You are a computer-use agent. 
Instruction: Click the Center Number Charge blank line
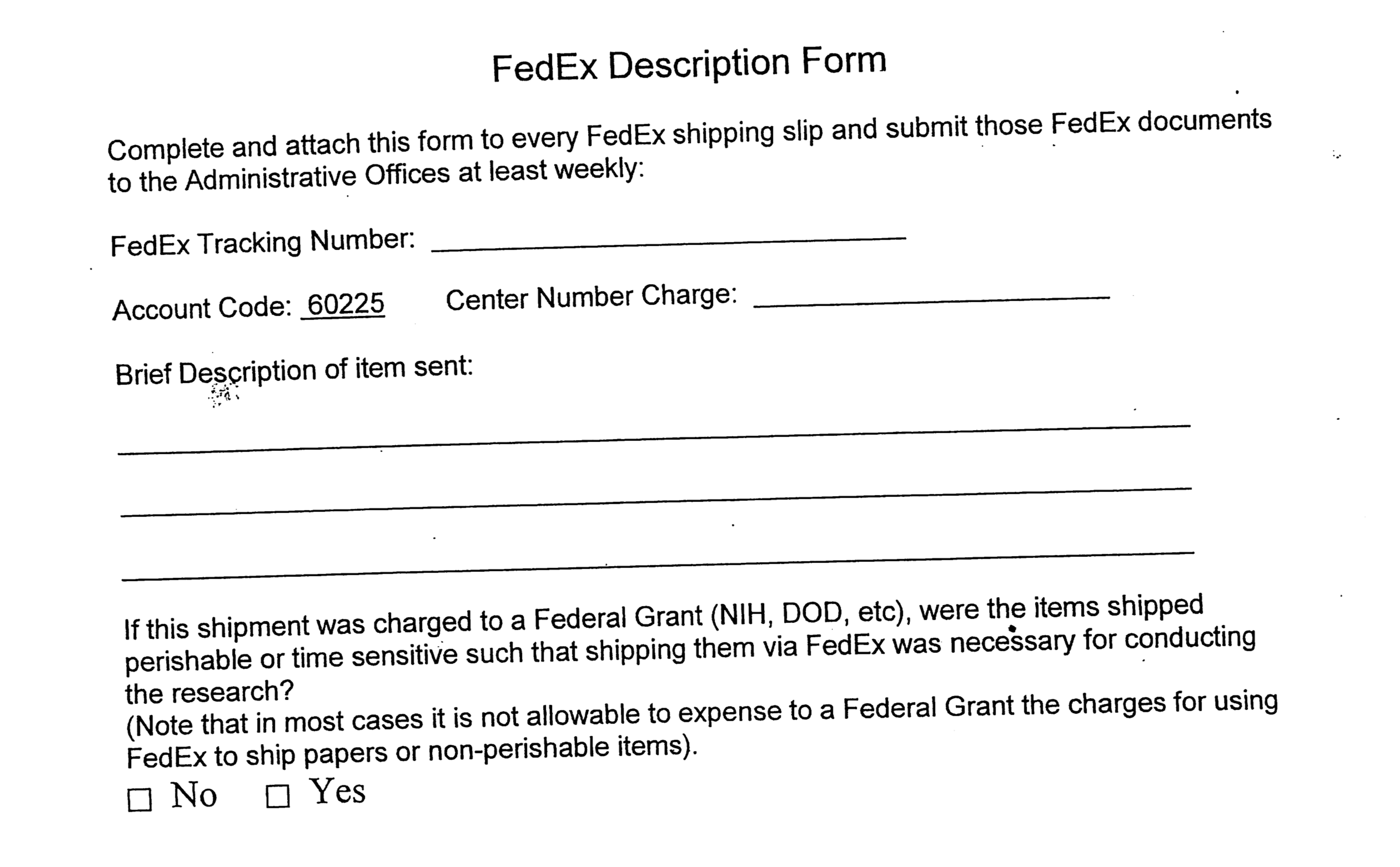[931, 301]
